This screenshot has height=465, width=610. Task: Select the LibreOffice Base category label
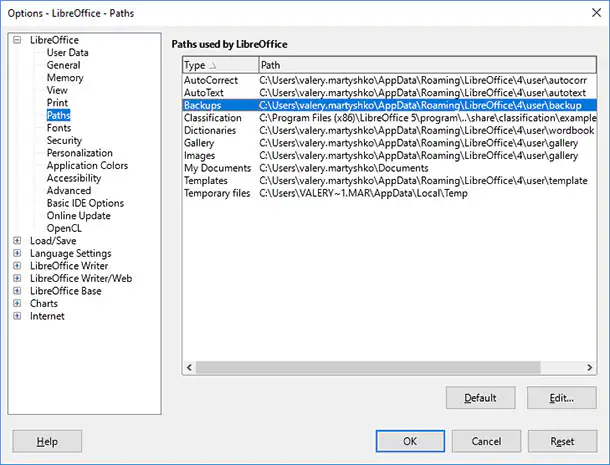coord(65,291)
